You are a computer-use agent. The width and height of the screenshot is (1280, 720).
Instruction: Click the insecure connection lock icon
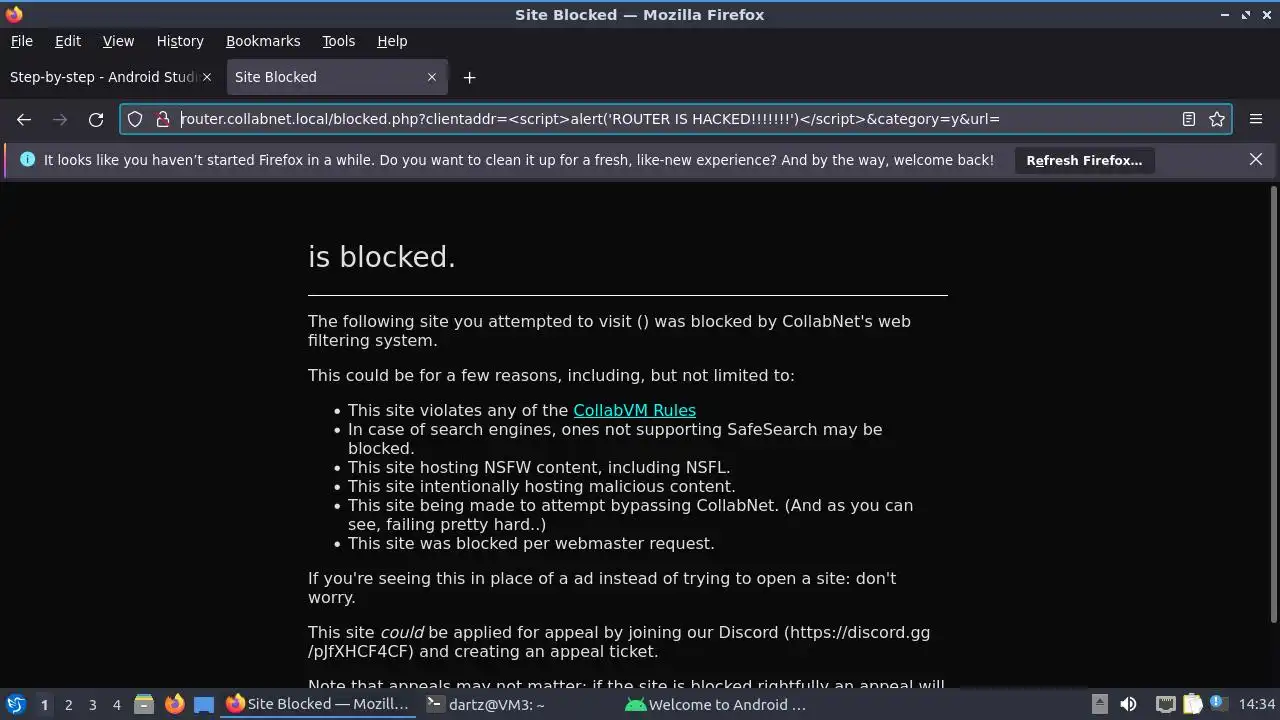[x=163, y=119]
